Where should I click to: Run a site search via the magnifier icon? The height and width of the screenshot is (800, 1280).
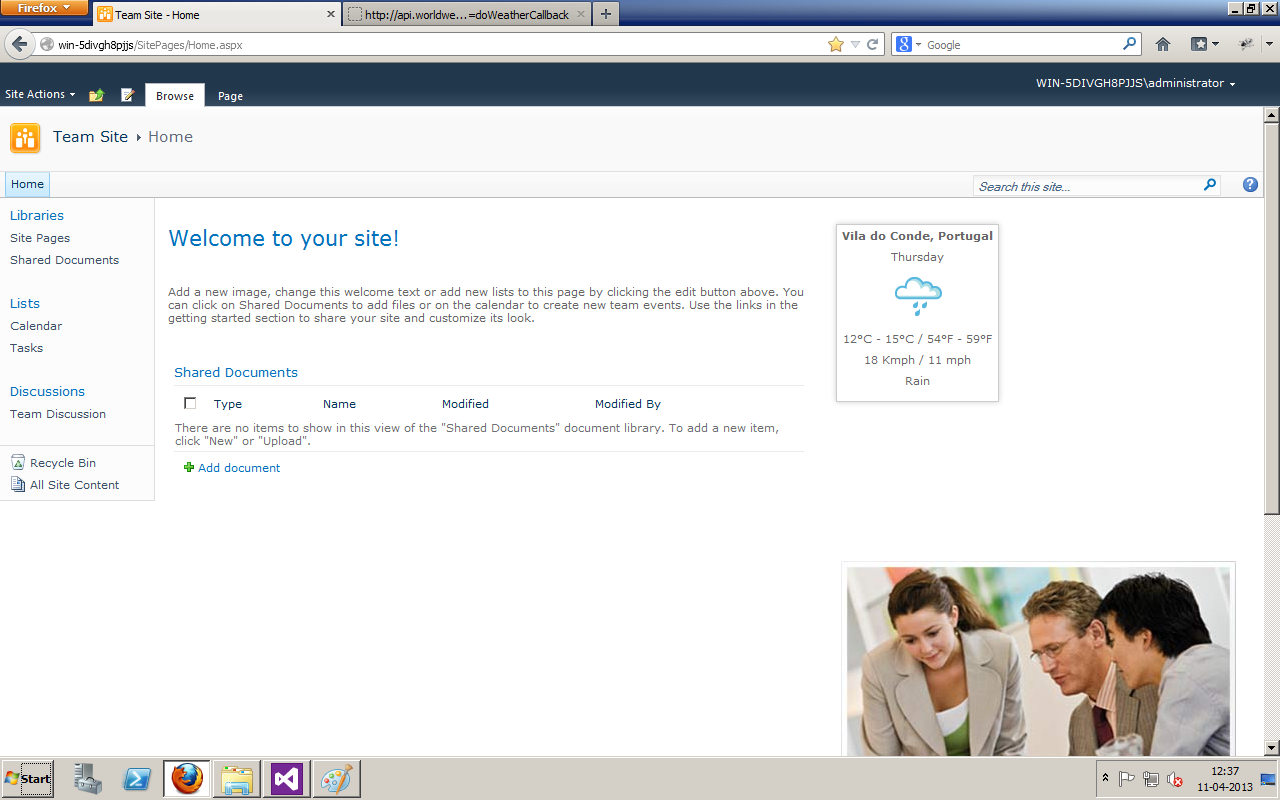pyautogui.click(x=1209, y=185)
